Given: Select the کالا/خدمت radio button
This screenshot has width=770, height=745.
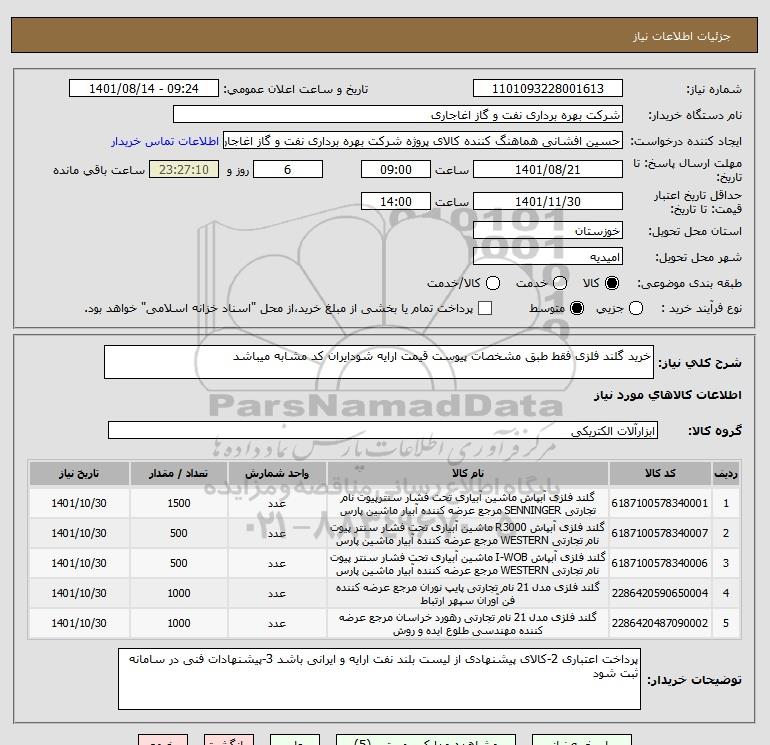Looking at the screenshot, I should (x=493, y=283).
